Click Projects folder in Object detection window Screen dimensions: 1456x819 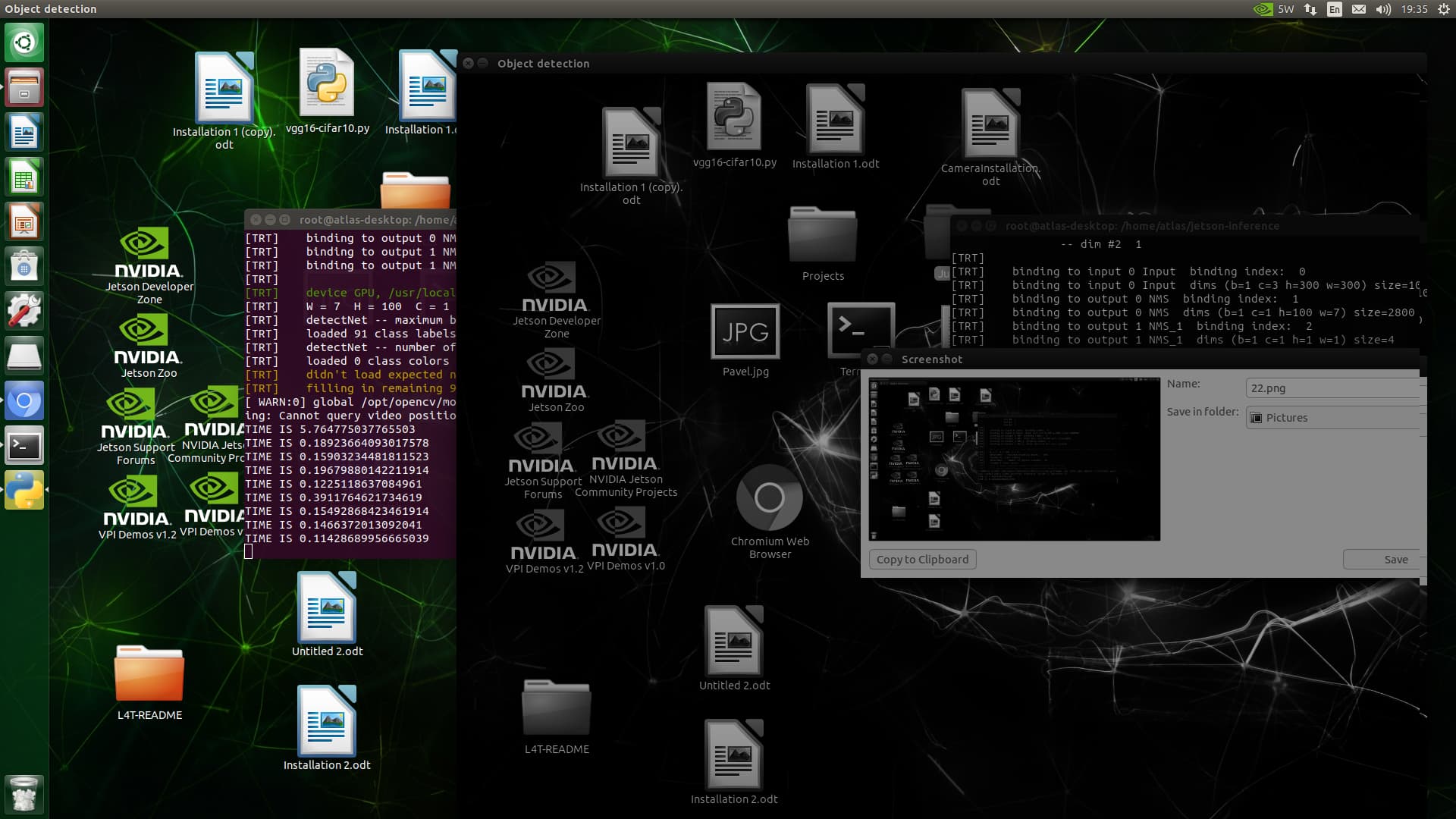pyautogui.click(x=823, y=243)
